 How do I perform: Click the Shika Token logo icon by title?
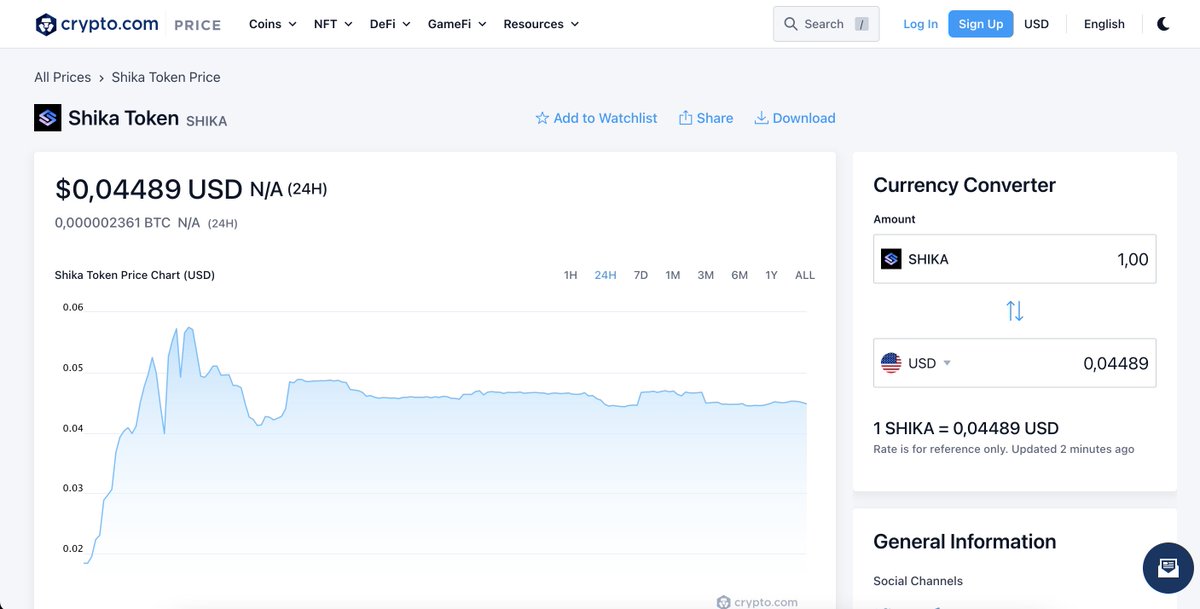tap(47, 118)
